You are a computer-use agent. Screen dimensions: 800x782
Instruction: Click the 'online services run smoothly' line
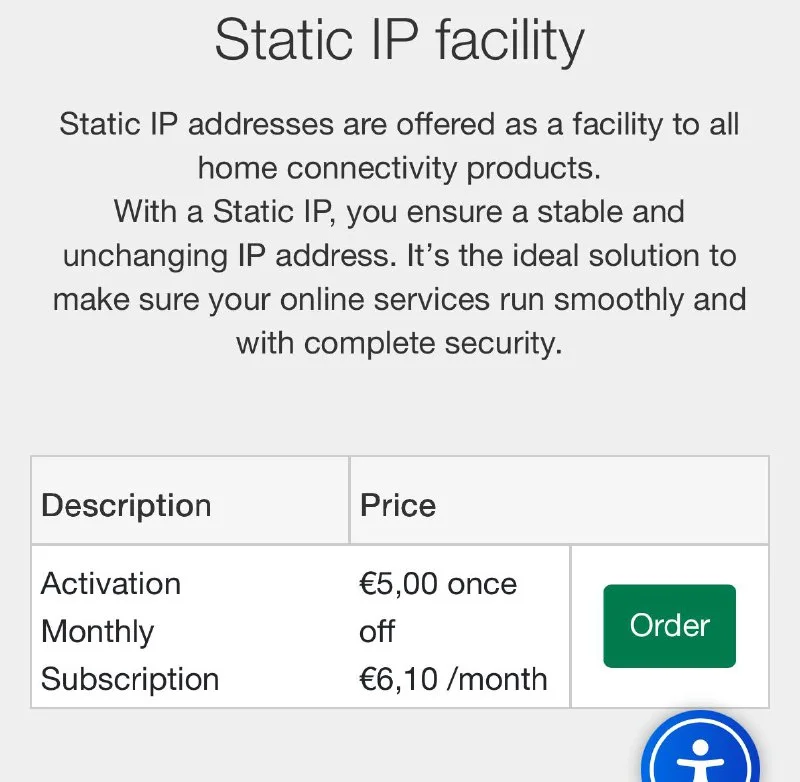point(399,299)
